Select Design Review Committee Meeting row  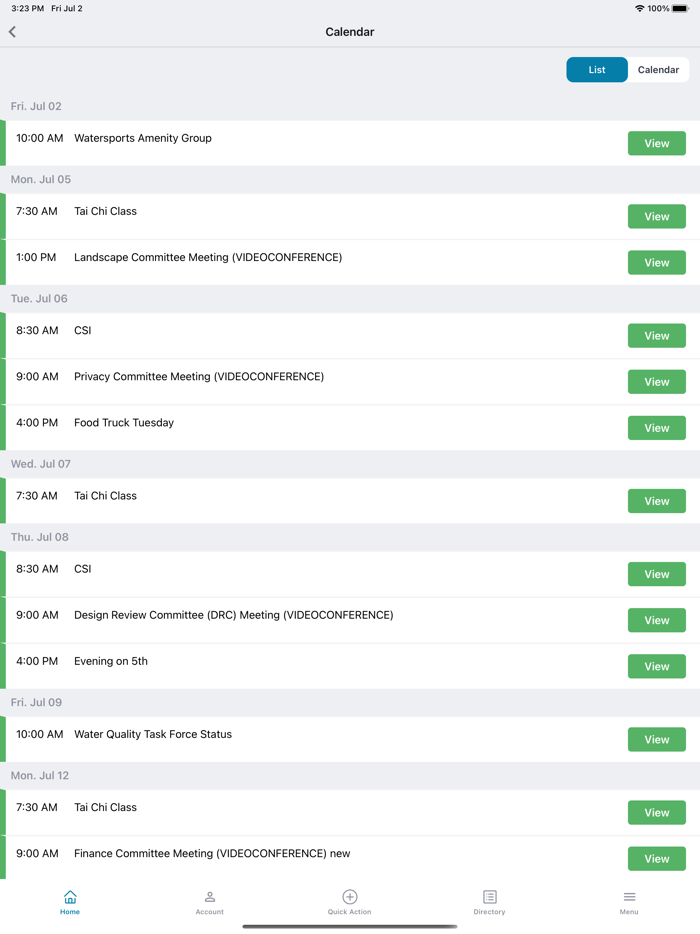233,616
